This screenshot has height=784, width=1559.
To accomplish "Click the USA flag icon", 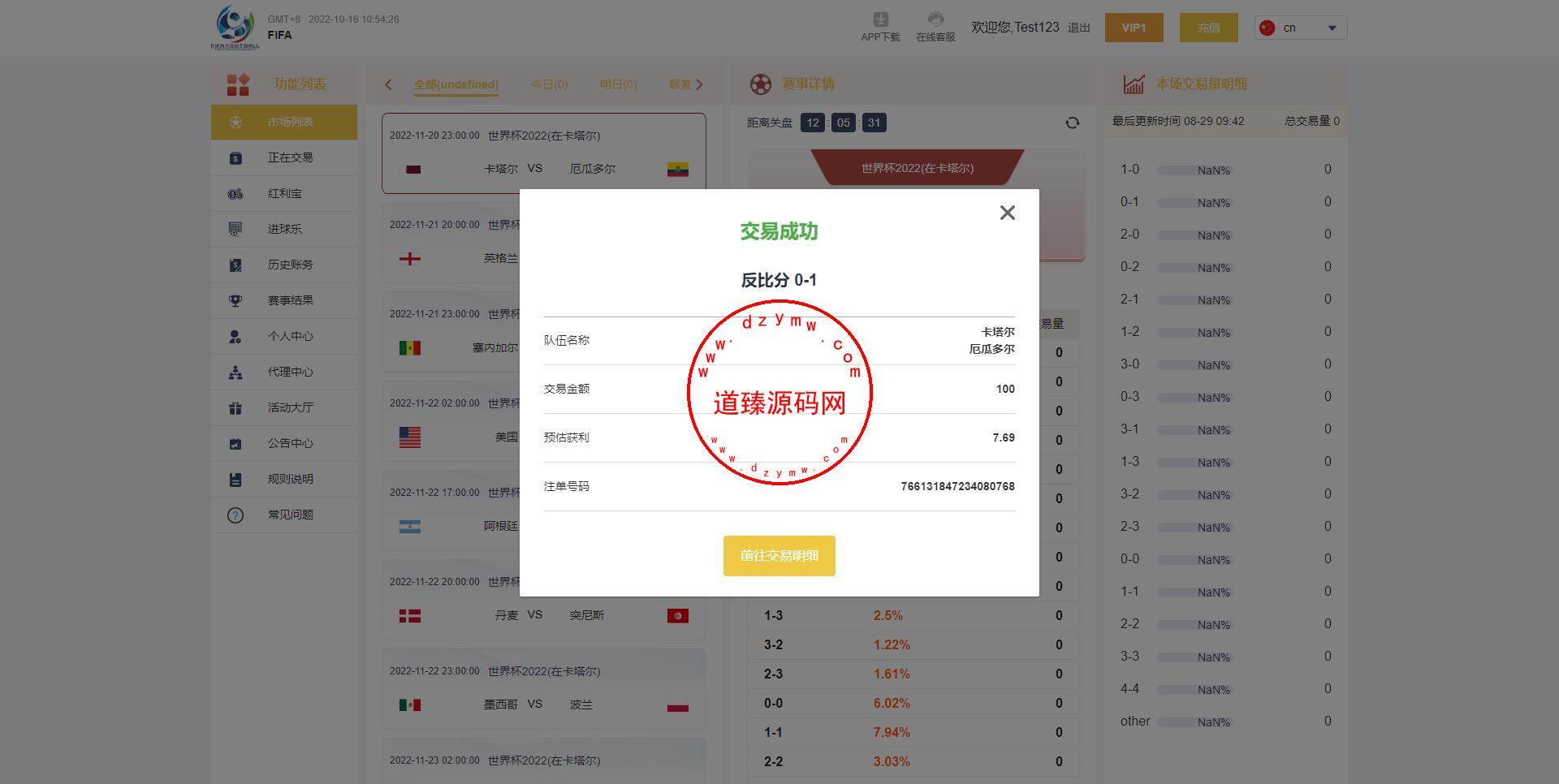I will (410, 437).
